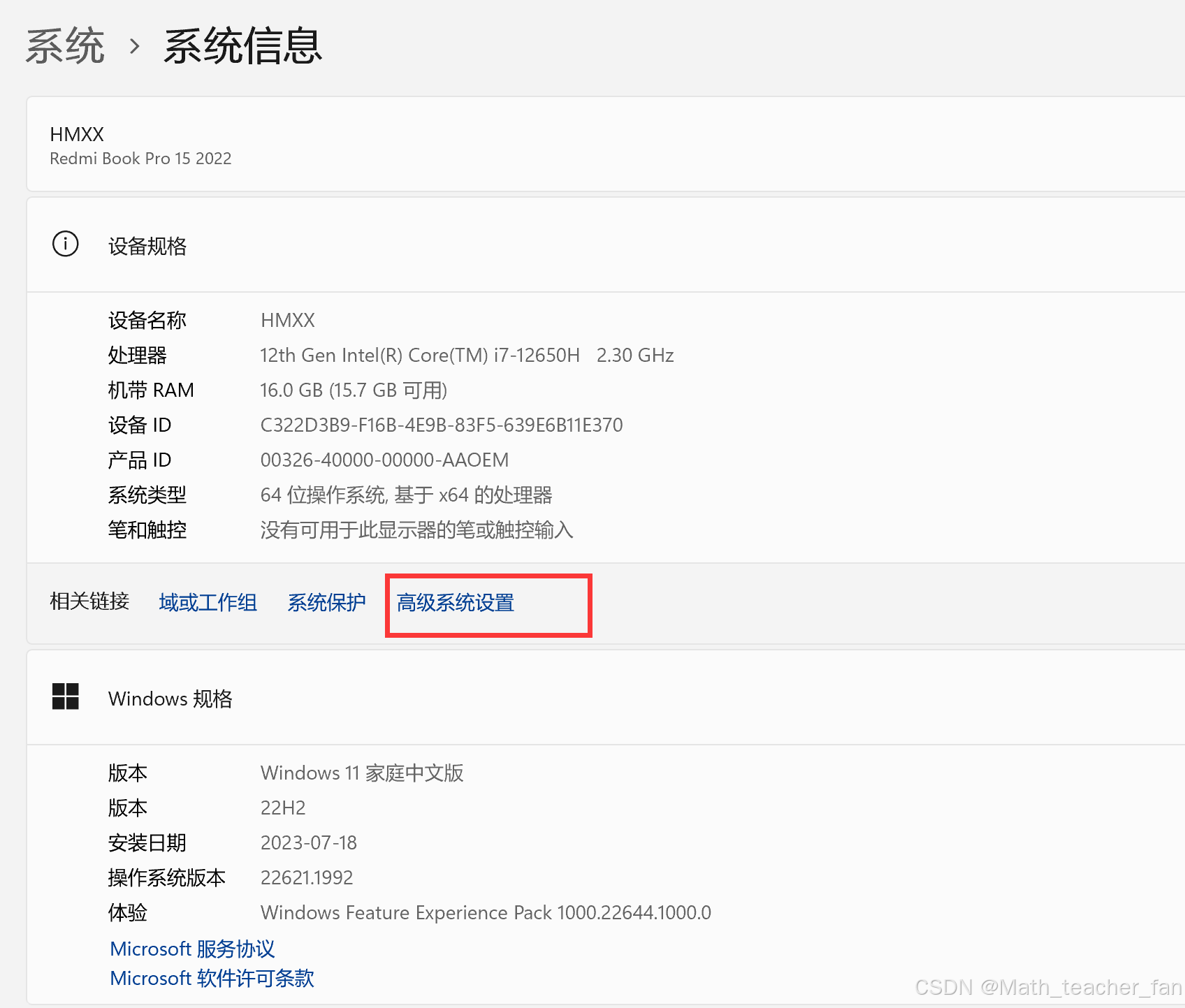Viewport: 1185px width, 1008px height.
Task: Click the 操作系统版本 label
Action: coord(167,877)
